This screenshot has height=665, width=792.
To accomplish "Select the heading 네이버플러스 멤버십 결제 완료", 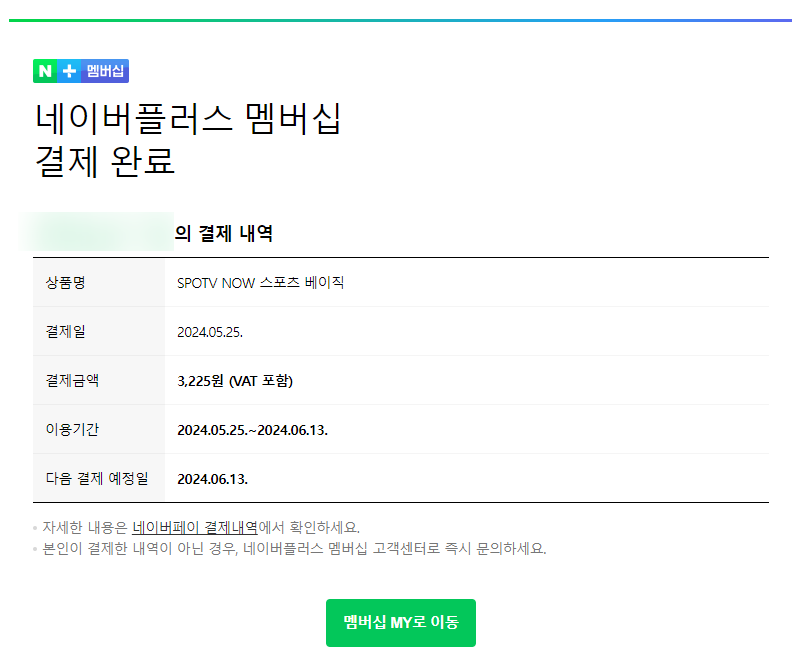I will (188, 140).
